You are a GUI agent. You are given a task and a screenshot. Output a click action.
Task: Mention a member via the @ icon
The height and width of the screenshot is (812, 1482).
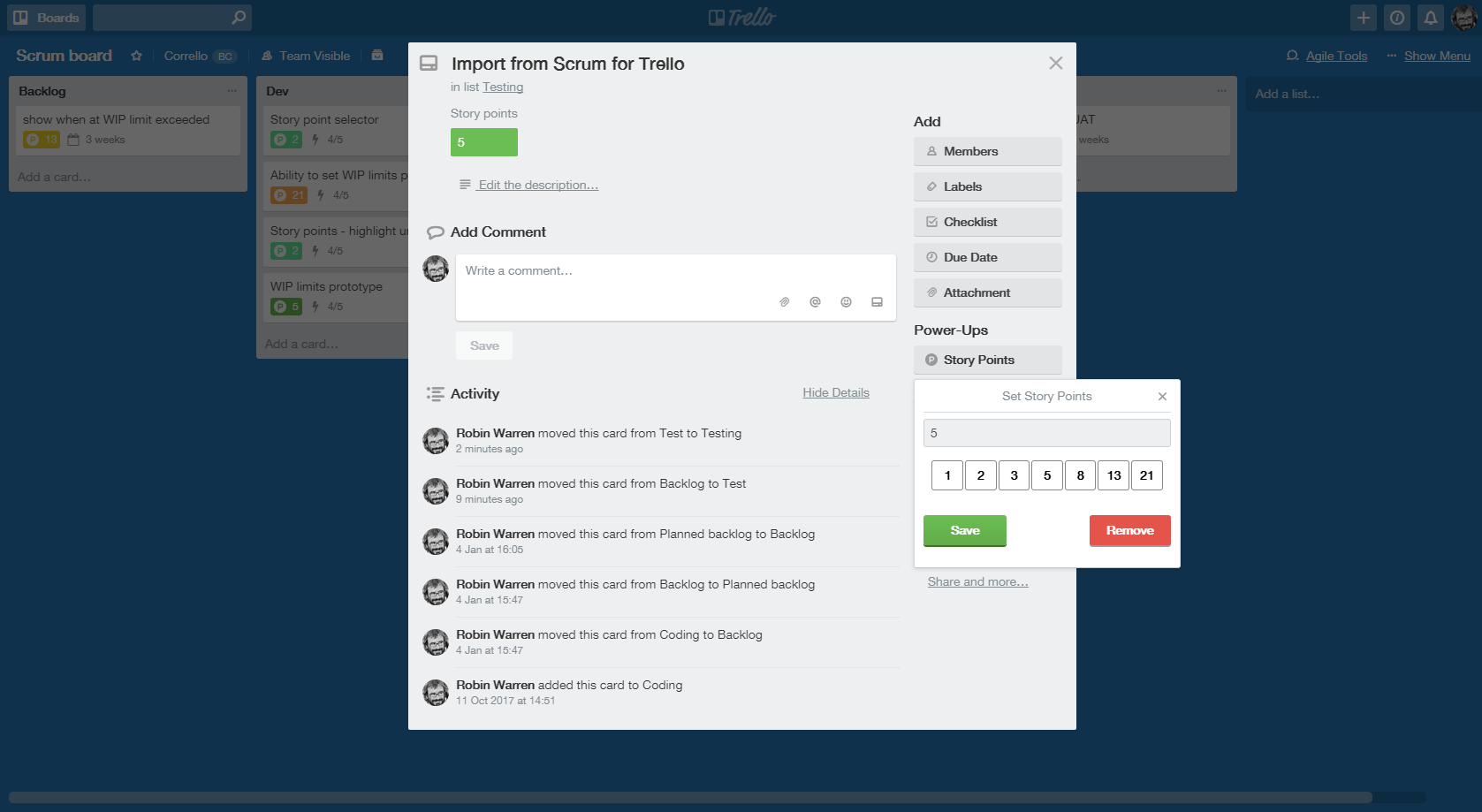click(x=815, y=301)
